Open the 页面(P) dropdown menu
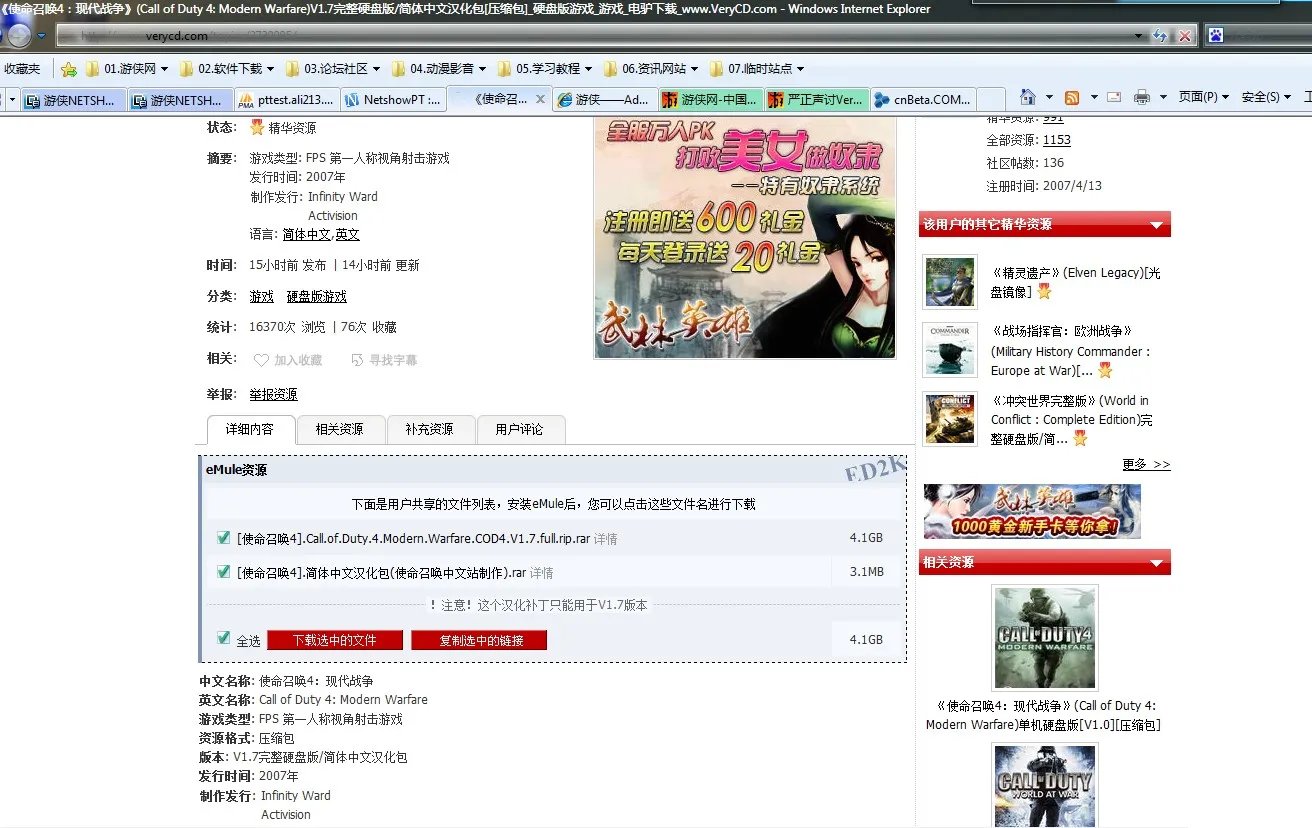The width and height of the screenshot is (1312, 828). tap(1198, 97)
